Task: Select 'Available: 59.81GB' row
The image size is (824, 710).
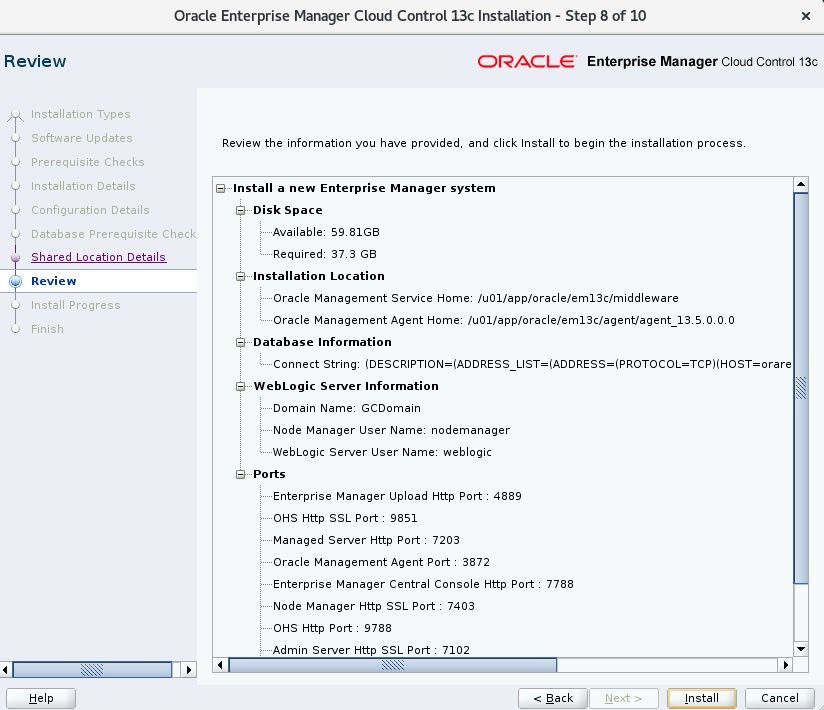Action: pyautogui.click(x=326, y=232)
